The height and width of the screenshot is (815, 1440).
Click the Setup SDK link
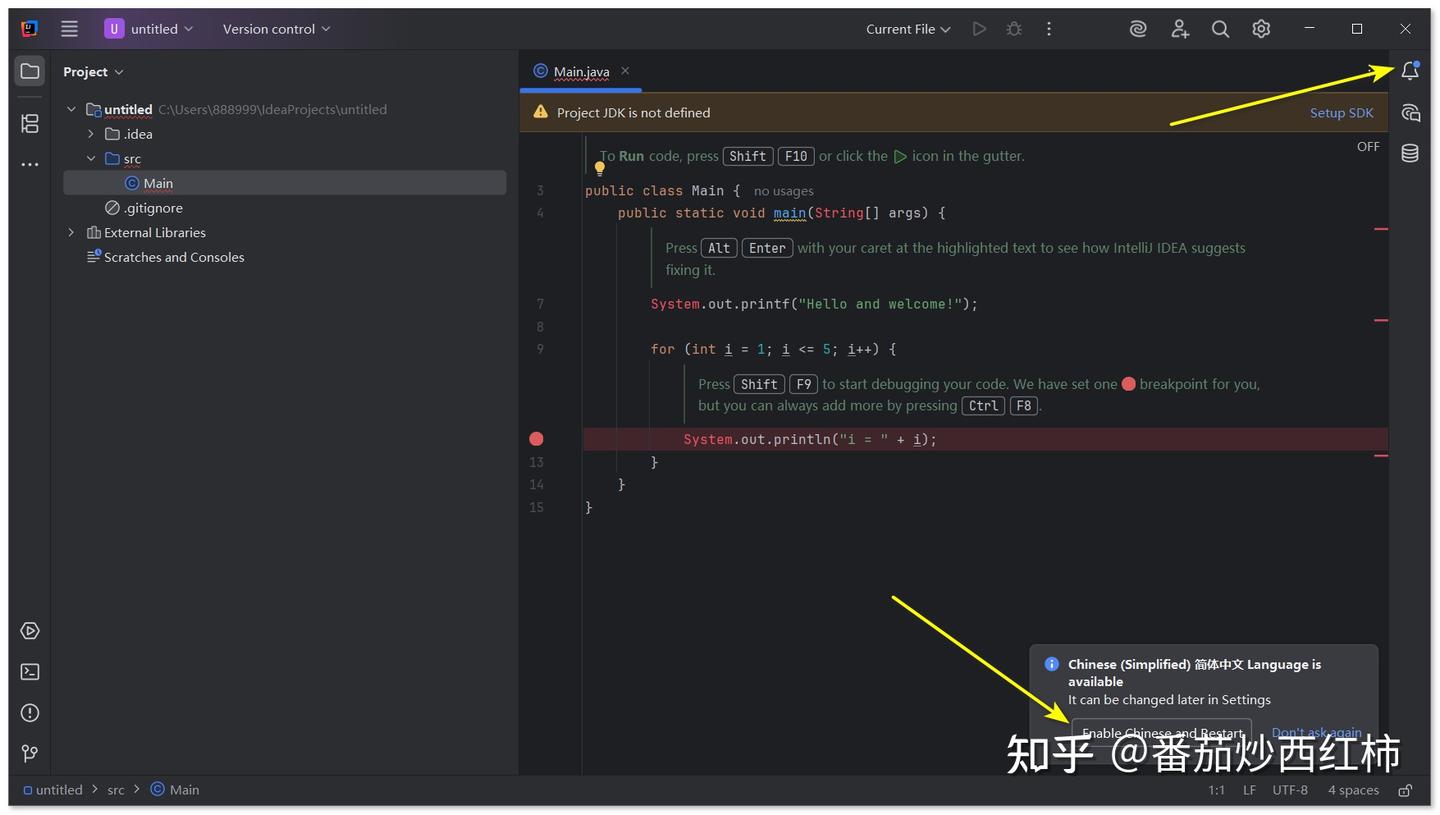pos(1341,113)
